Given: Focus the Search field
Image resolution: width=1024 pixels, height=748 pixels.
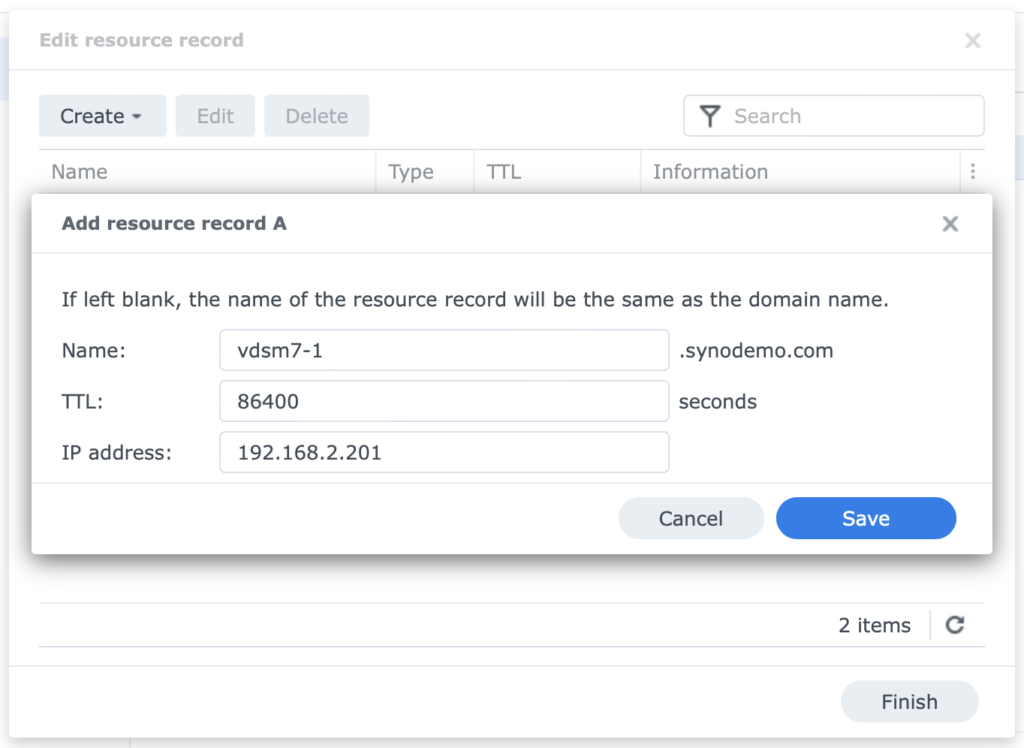Looking at the screenshot, I should (x=833, y=116).
